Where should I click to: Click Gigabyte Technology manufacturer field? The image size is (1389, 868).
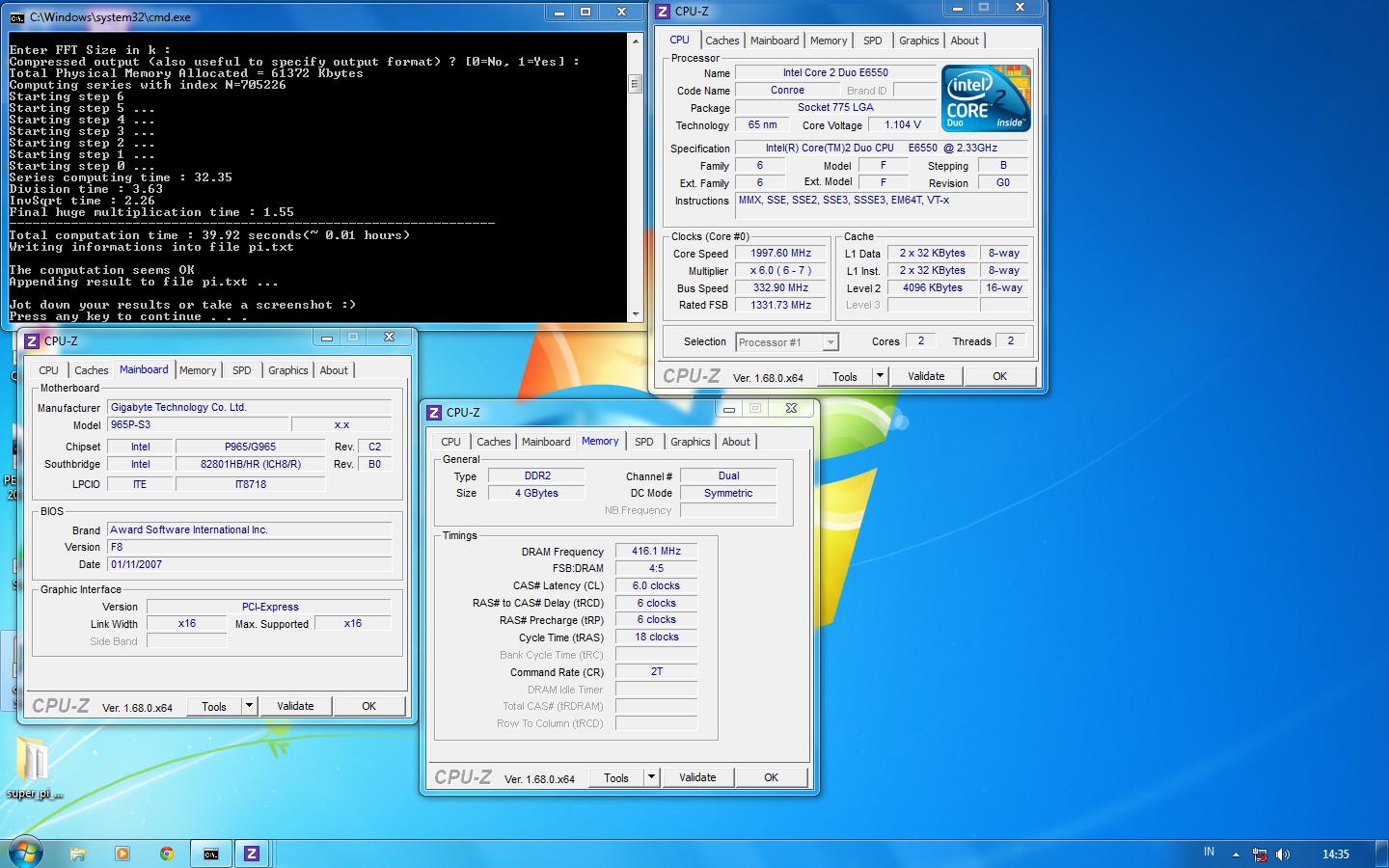[250, 407]
